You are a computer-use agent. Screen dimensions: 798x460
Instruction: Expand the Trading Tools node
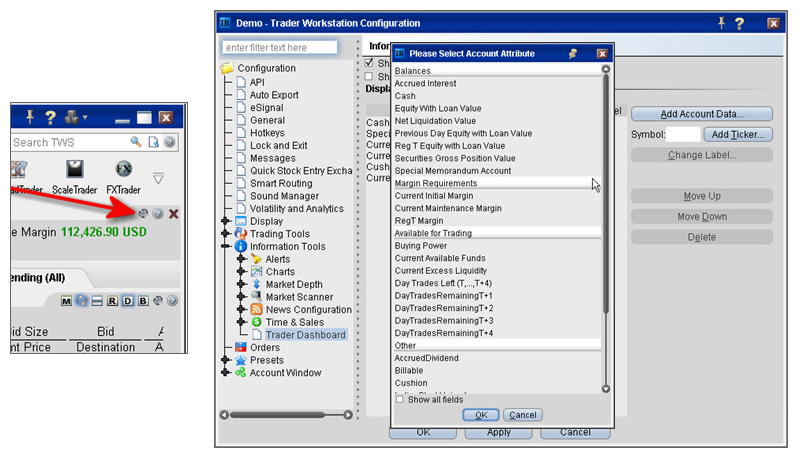coord(225,234)
